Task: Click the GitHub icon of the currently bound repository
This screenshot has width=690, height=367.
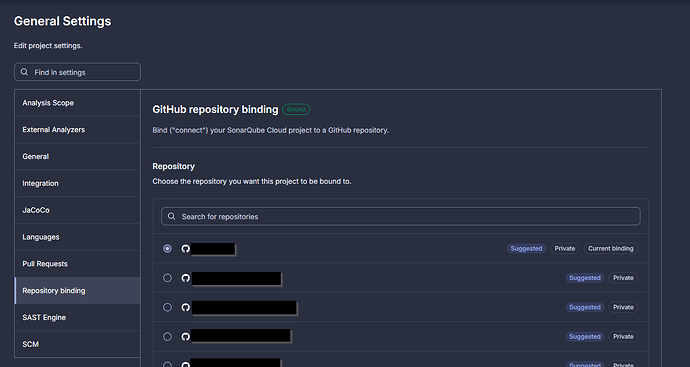Action: click(186, 249)
